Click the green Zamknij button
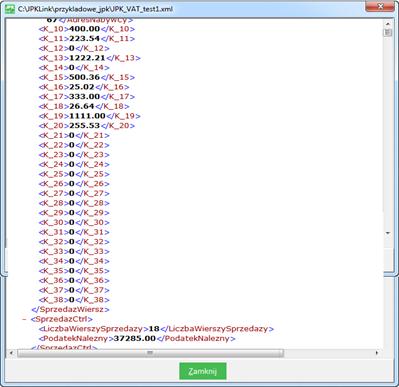This screenshot has height=387, width=399. click(x=203, y=371)
